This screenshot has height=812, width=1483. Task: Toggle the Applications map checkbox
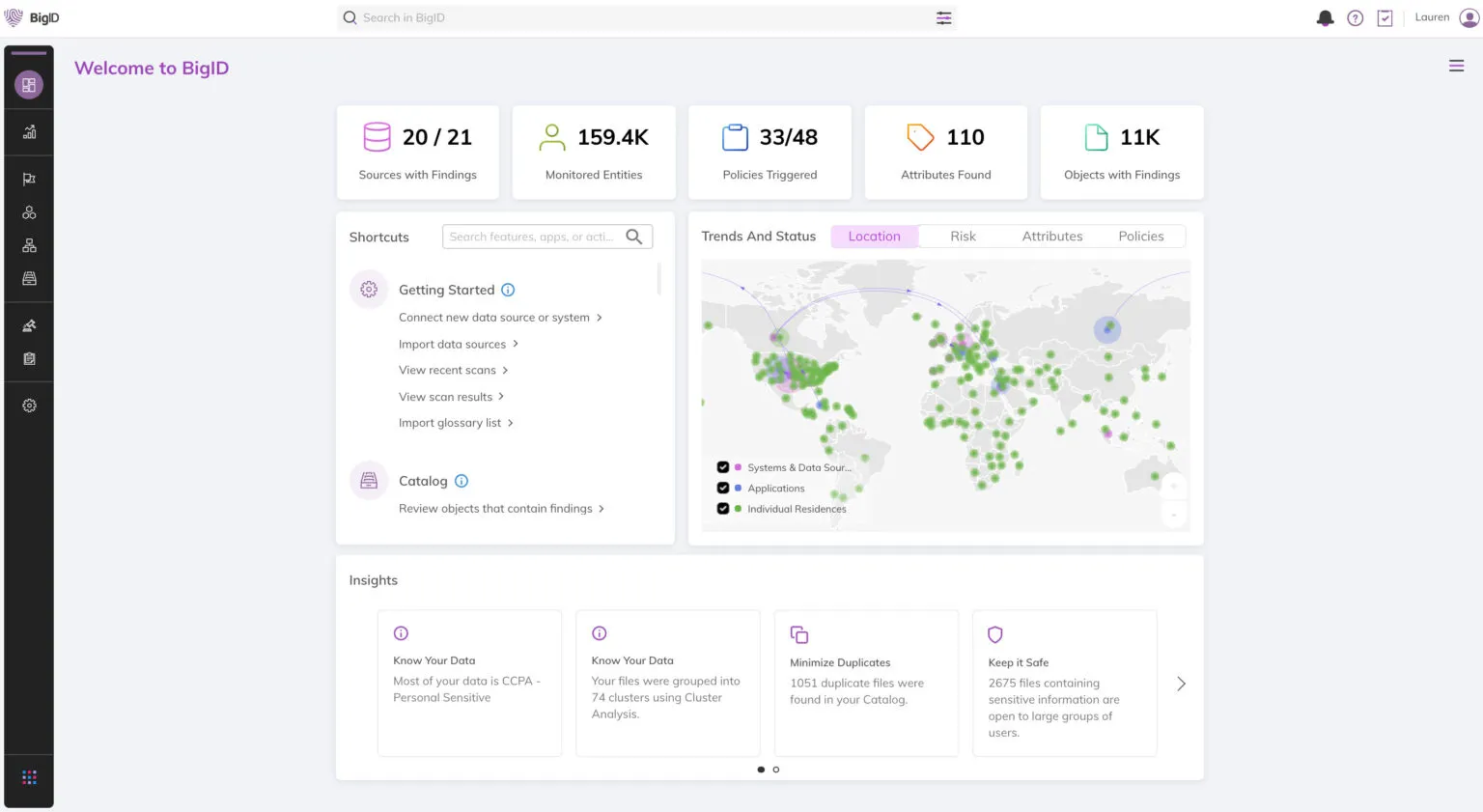722,489
